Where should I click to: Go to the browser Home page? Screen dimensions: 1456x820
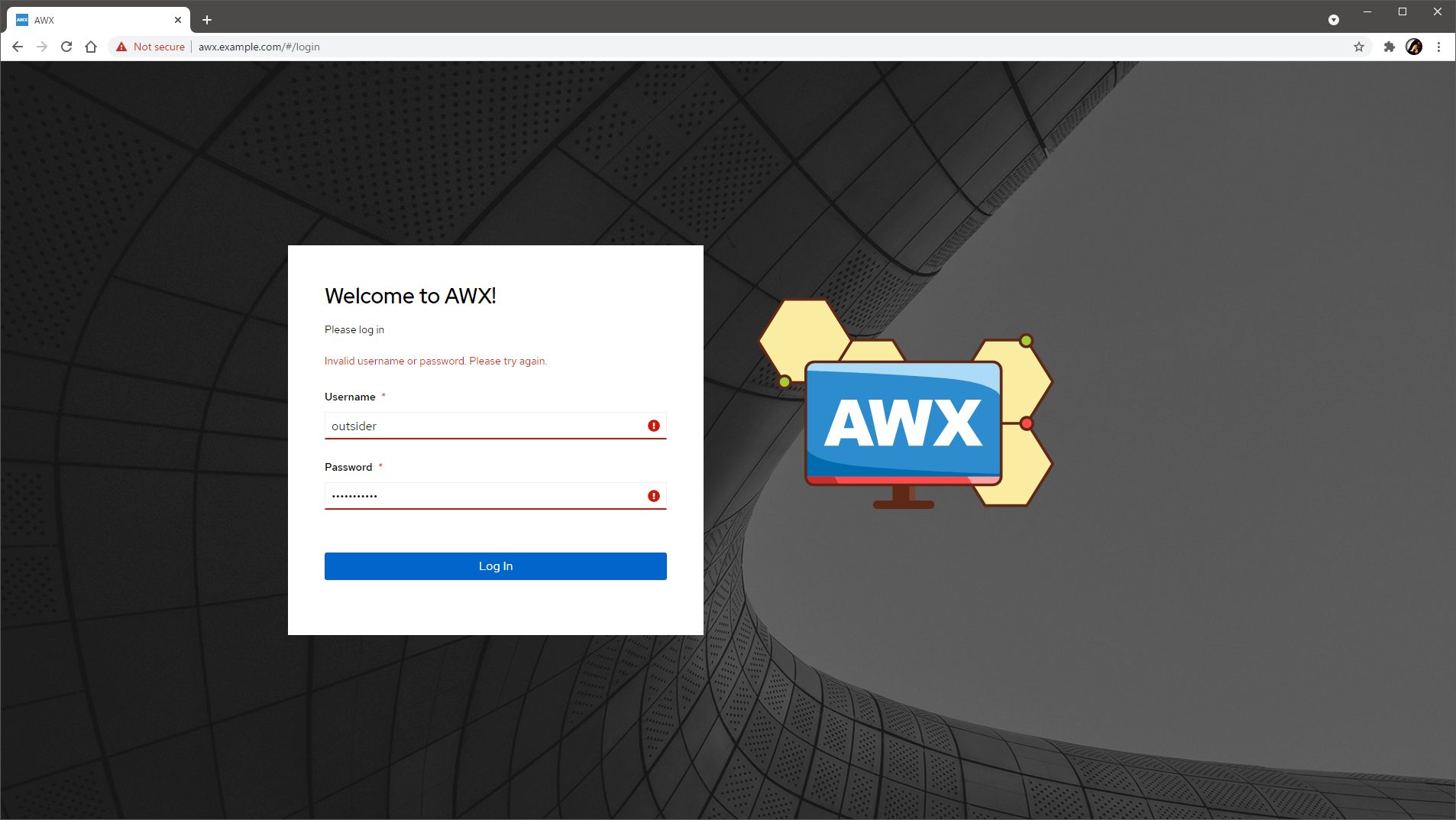click(x=91, y=47)
